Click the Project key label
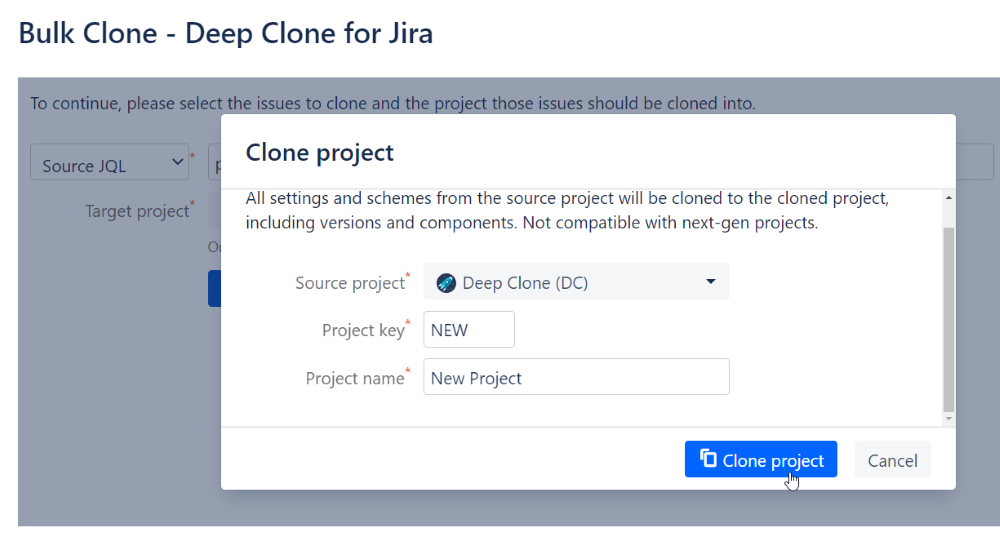The height and width of the screenshot is (551, 1000). click(362, 330)
